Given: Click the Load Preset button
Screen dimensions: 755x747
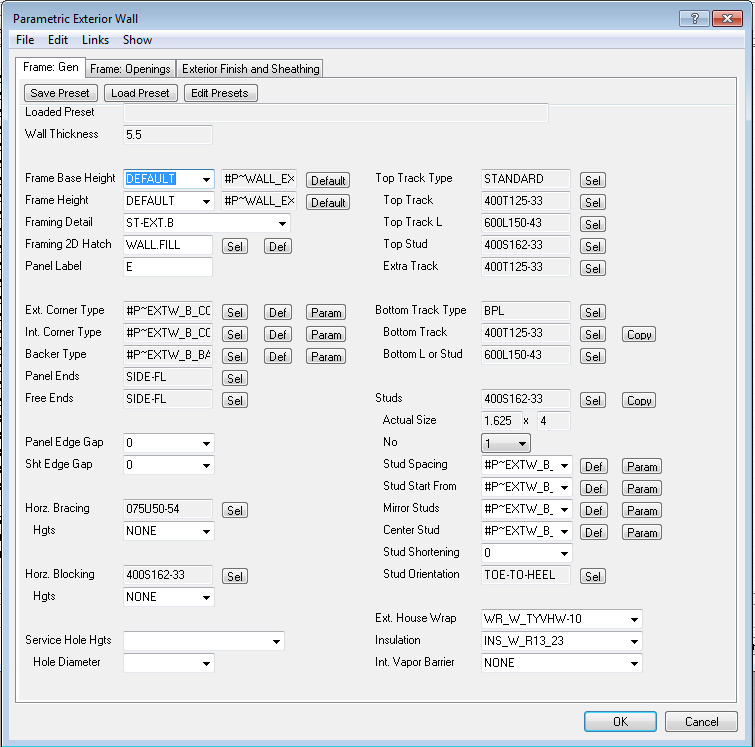Looking at the screenshot, I should click(140, 93).
